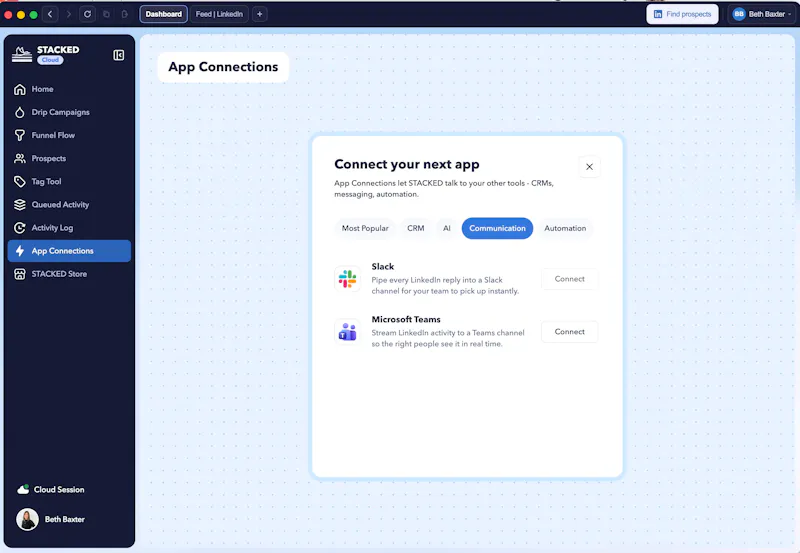Image resolution: width=800 pixels, height=553 pixels.
Task: Click the Prospects people icon
Action: 19,159
